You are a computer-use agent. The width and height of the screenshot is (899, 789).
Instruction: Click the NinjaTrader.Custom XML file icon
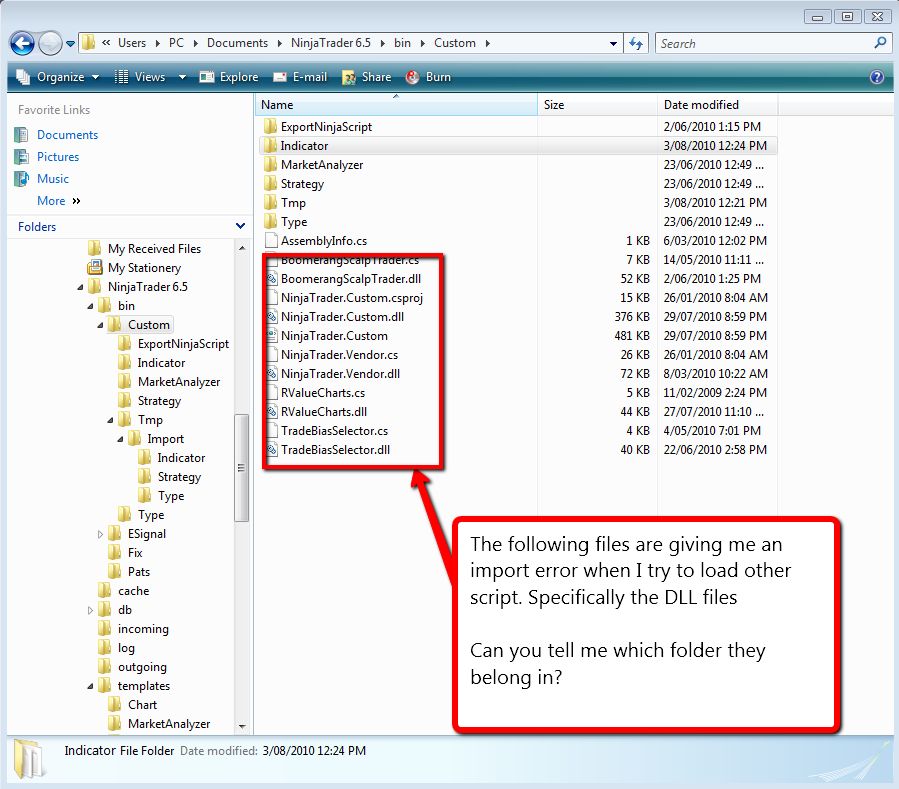(x=272, y=335)
